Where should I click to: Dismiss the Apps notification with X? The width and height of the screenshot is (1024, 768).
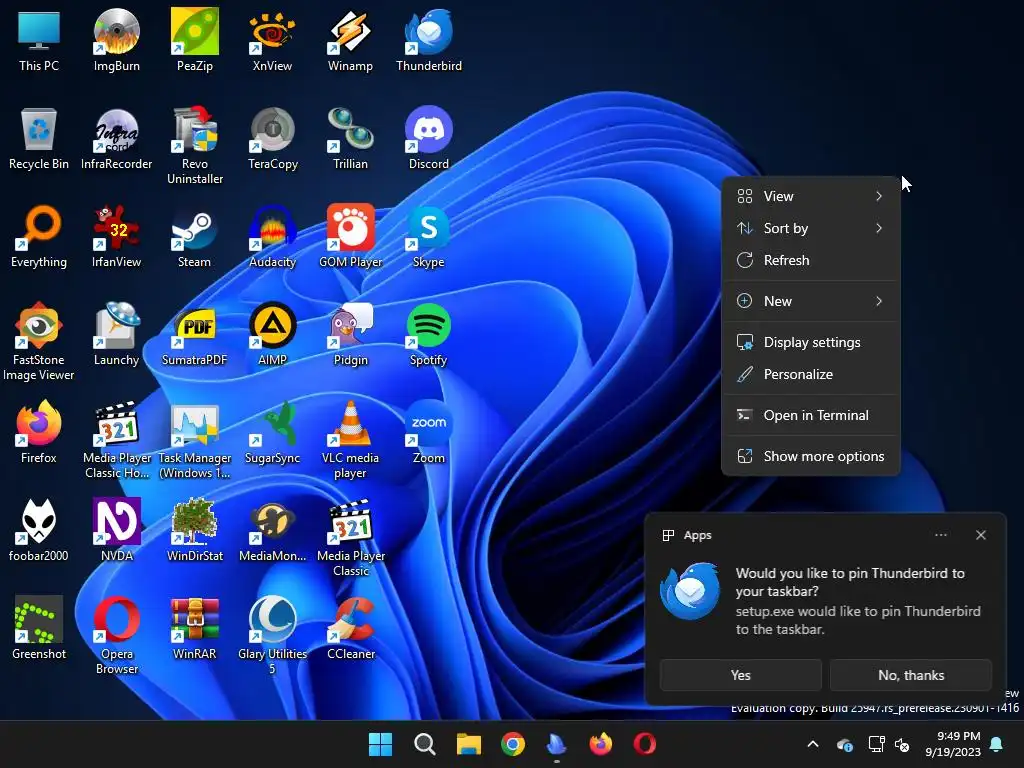click(981, 535)
